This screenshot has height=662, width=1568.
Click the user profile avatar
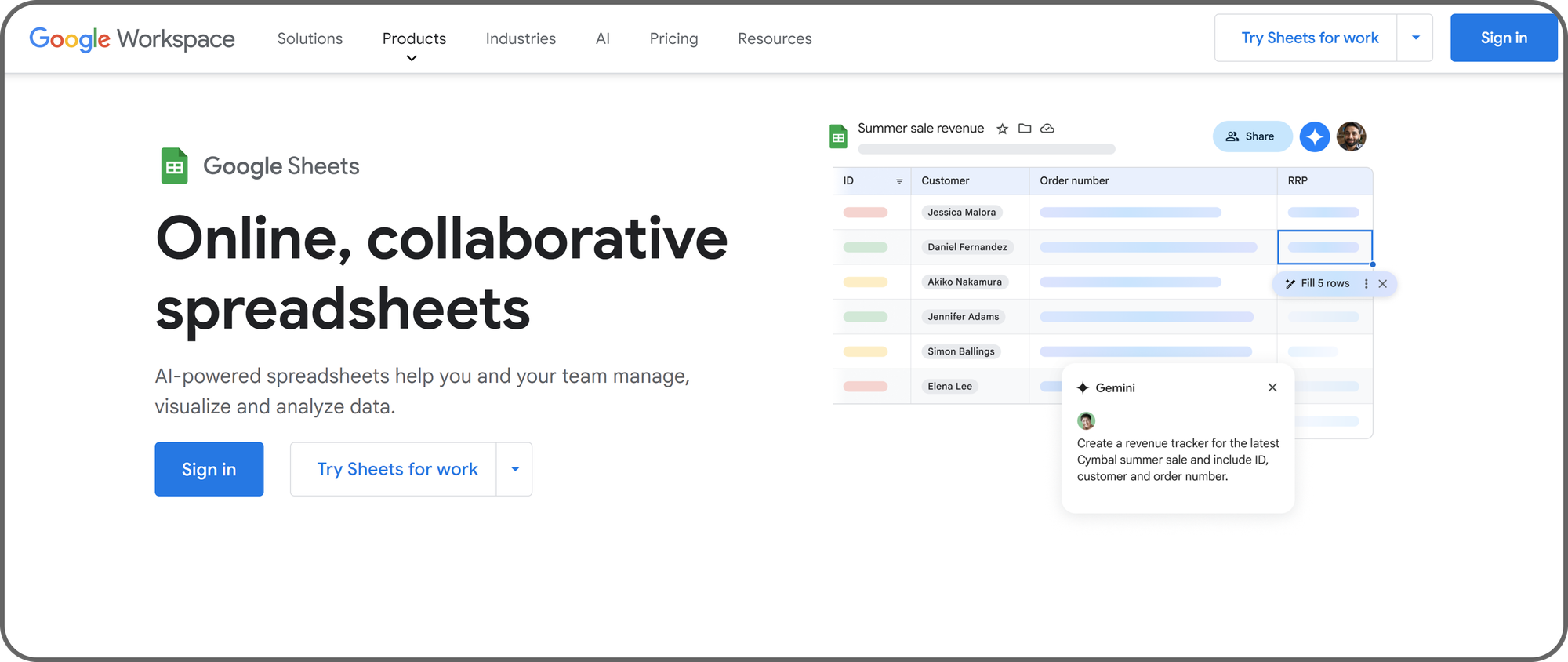click(x=1352, y=136)
